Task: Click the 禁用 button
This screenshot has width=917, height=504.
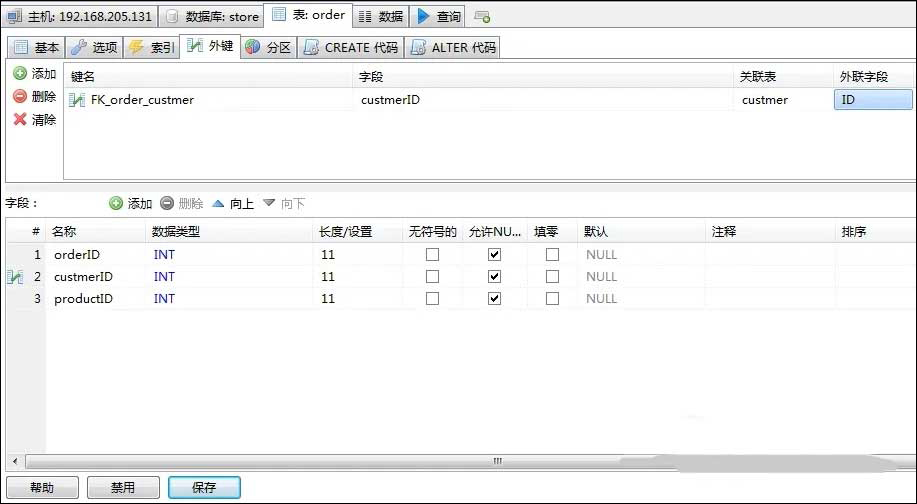Action: click(x=123, y=487)
